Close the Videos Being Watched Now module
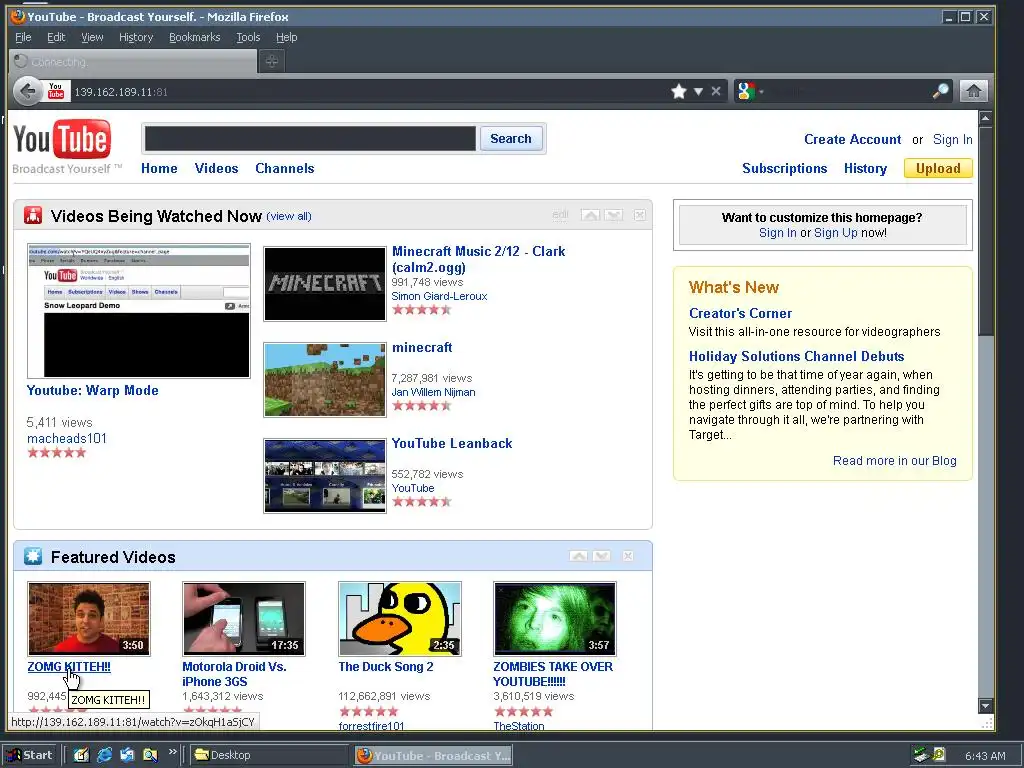The image size is (1024, 768). tap(639, 215)
